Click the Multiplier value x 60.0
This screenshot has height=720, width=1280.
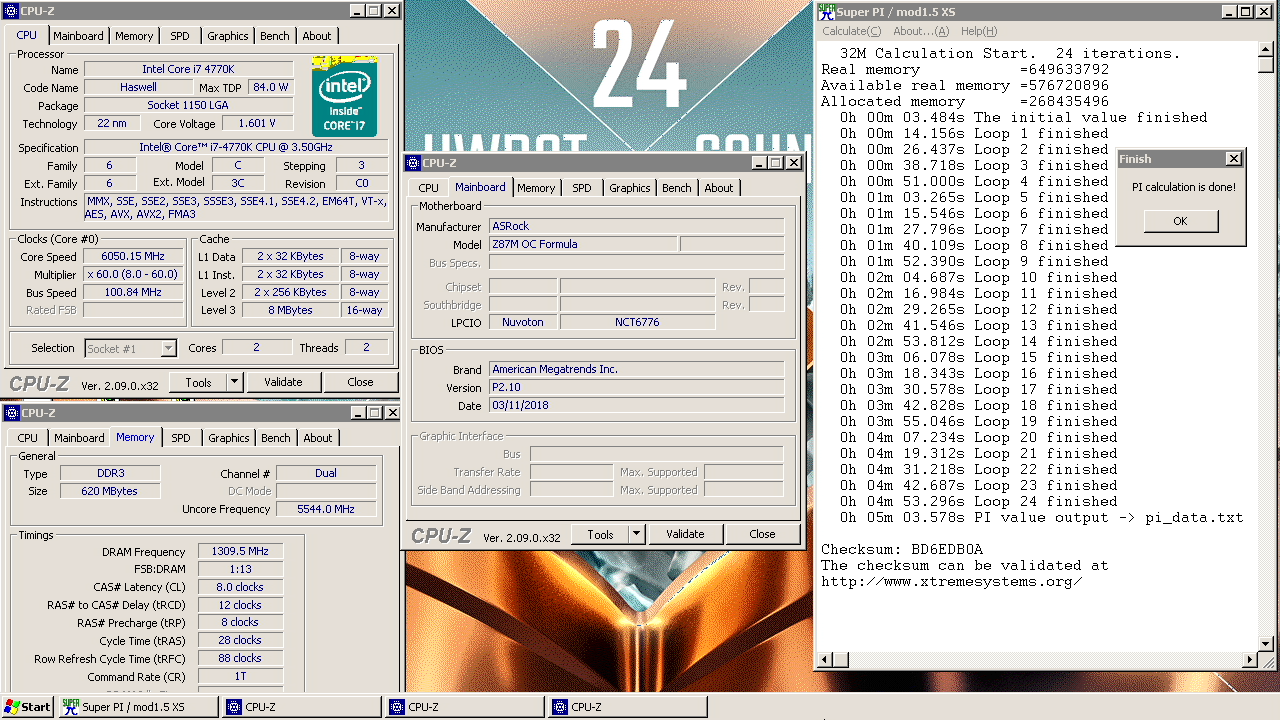[x=132, y=274]
